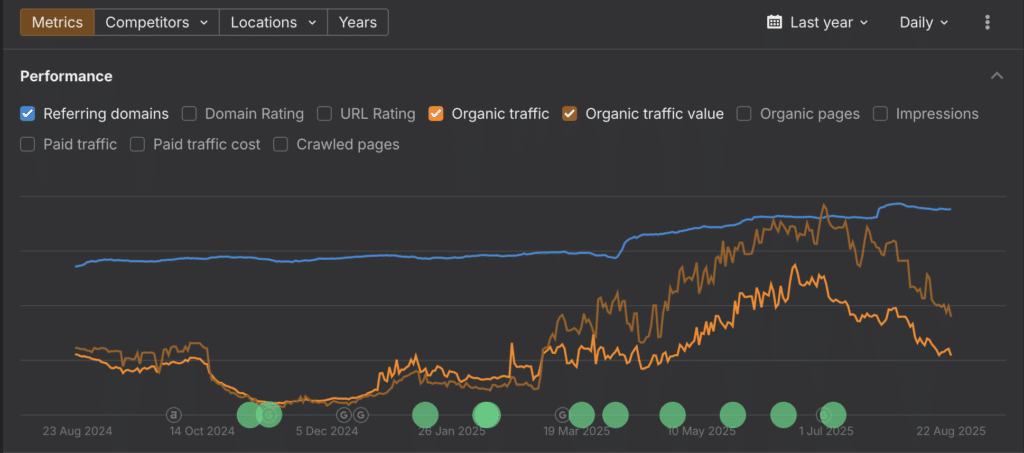Tick the Crawled pages checkbox
The image size is (1024, 453).
coord(281,144)
